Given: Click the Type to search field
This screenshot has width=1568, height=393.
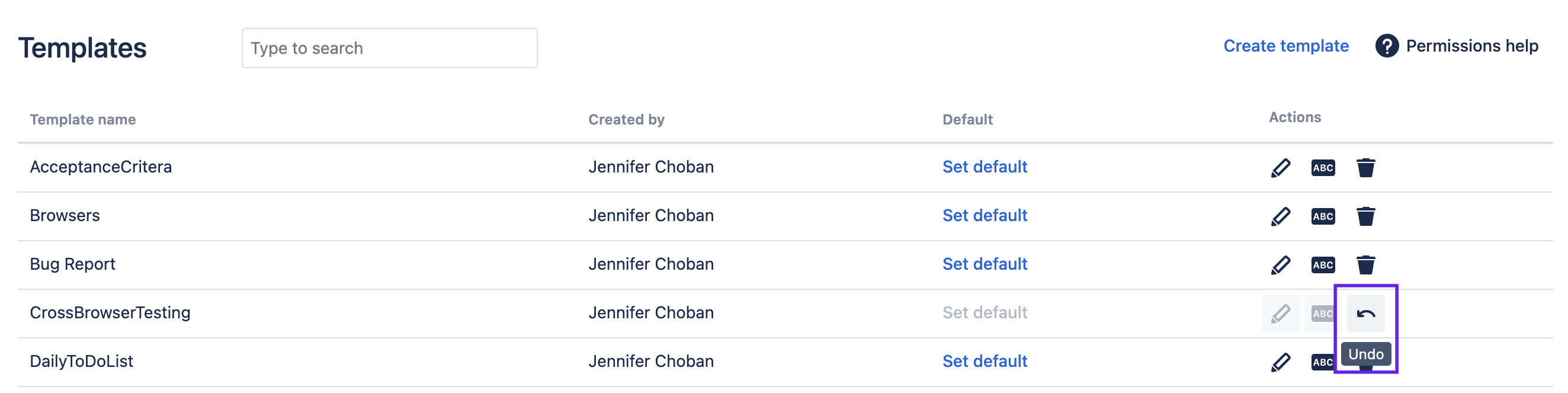Looking at the screenshot, I should (389, 48).
